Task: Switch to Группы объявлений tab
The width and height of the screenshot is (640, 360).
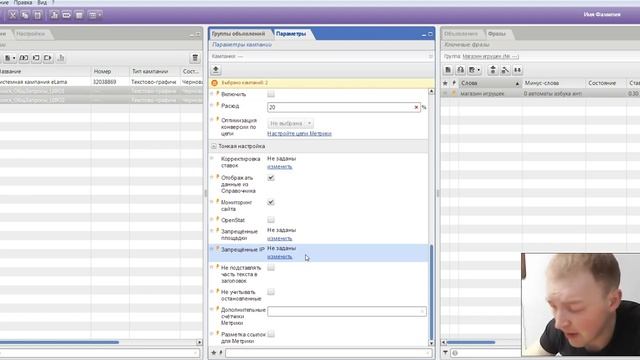Action: point(238,34)
